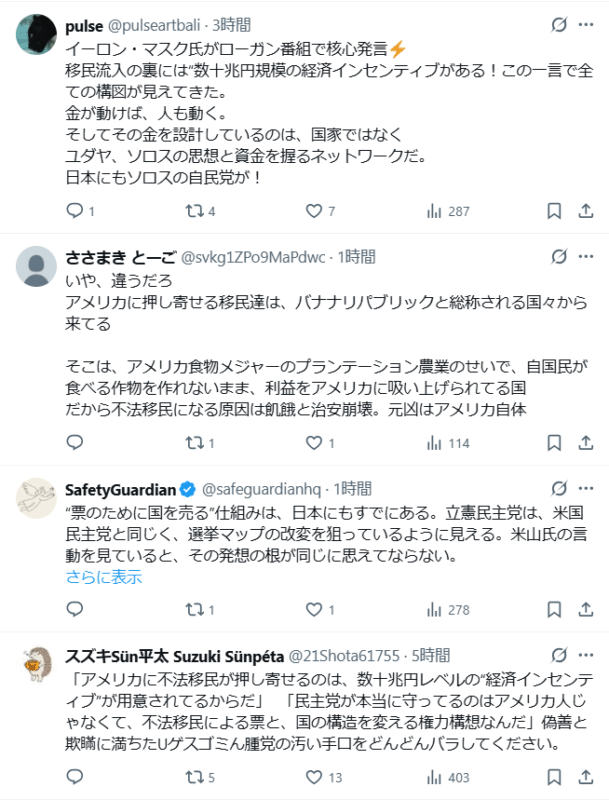Open @pulseartbali profile handle
This screenshot has width=609, height=800.
coord(147,23)
